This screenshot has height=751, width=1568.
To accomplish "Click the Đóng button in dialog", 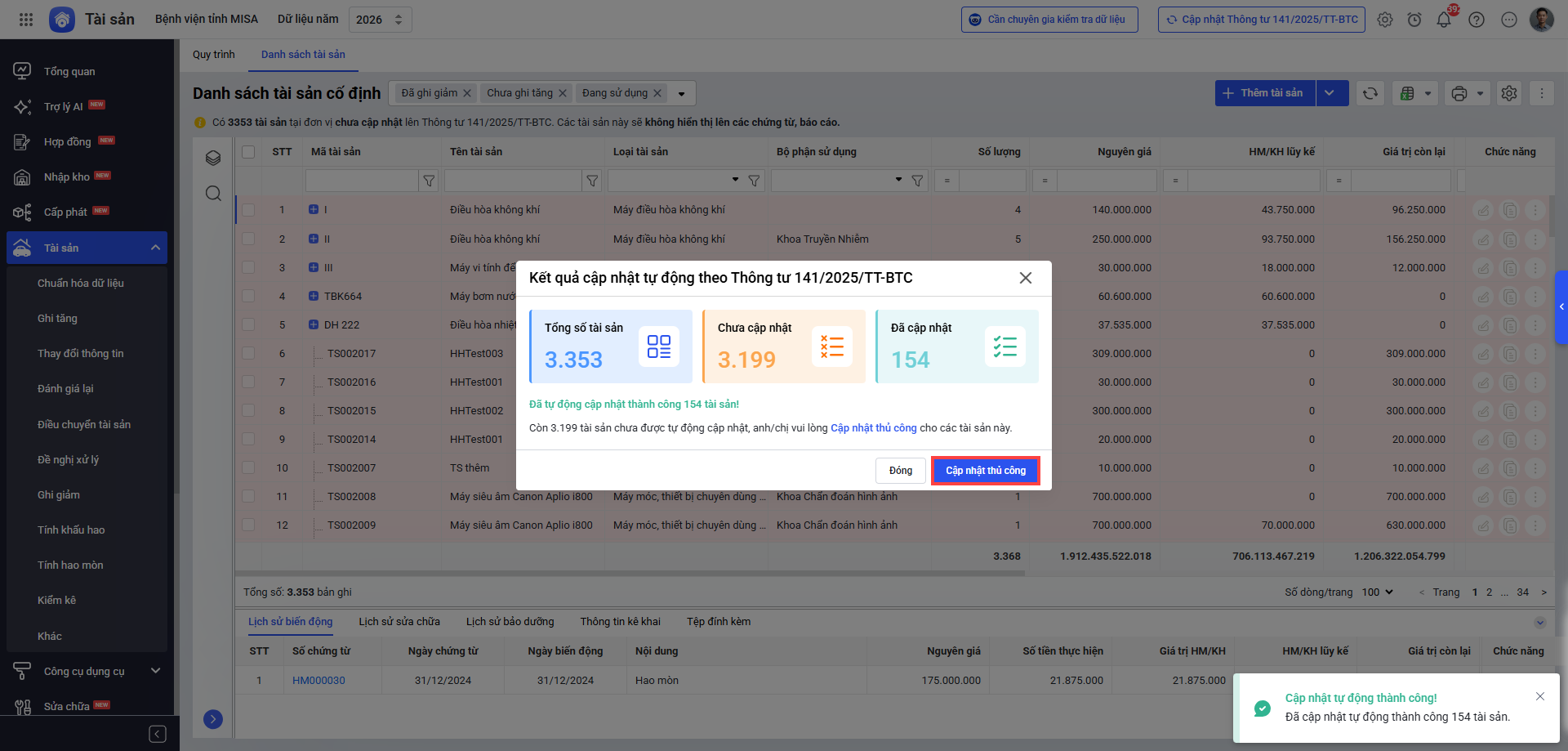I will pyautogui.click(x=900, y=471).
